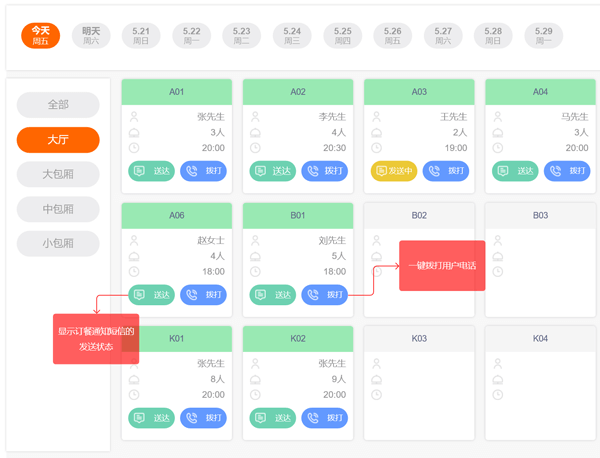
Task: Click the message icon on table K01
Action: pos(140,418)
